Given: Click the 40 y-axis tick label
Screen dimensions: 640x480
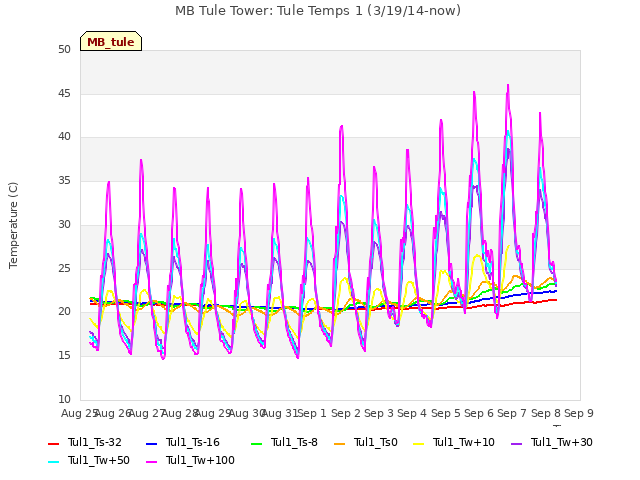Looking at the screenshot, I should pos(64,137).
